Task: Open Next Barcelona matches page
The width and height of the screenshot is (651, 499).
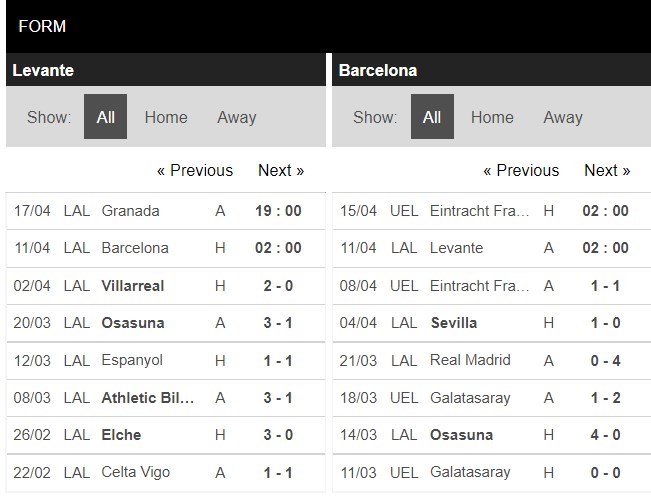Action: [607, 171]
